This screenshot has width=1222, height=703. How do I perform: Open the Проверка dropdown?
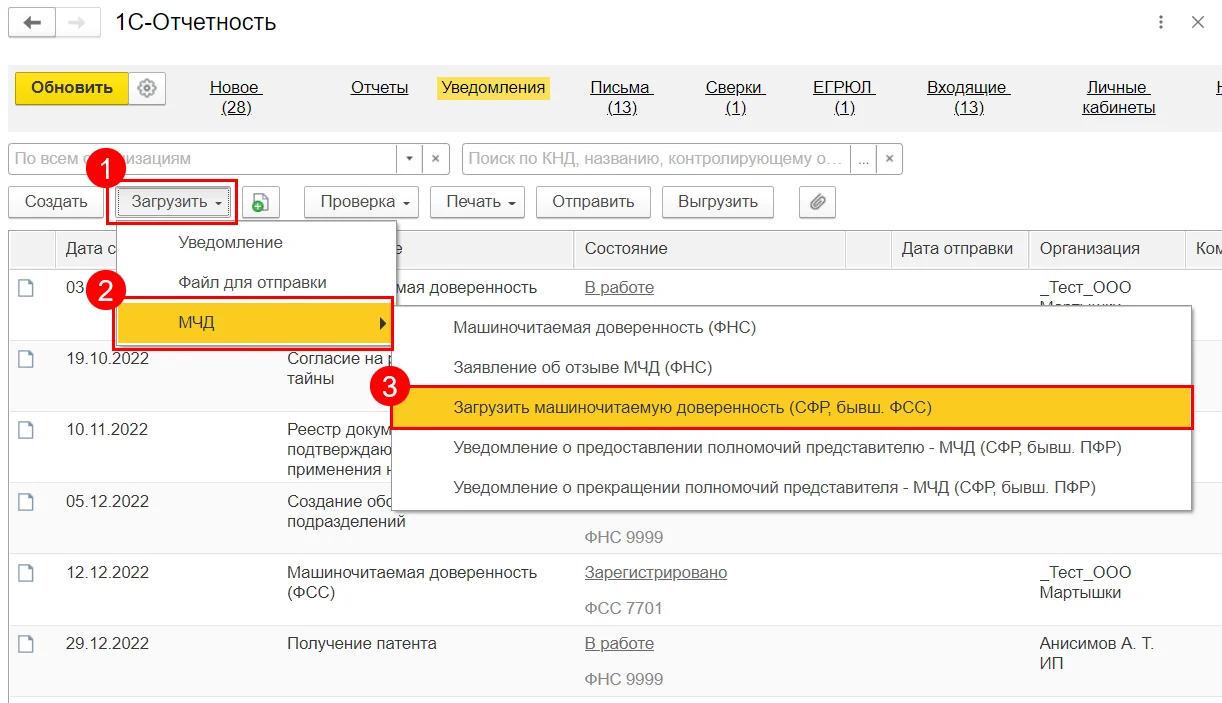pos(362,202)
